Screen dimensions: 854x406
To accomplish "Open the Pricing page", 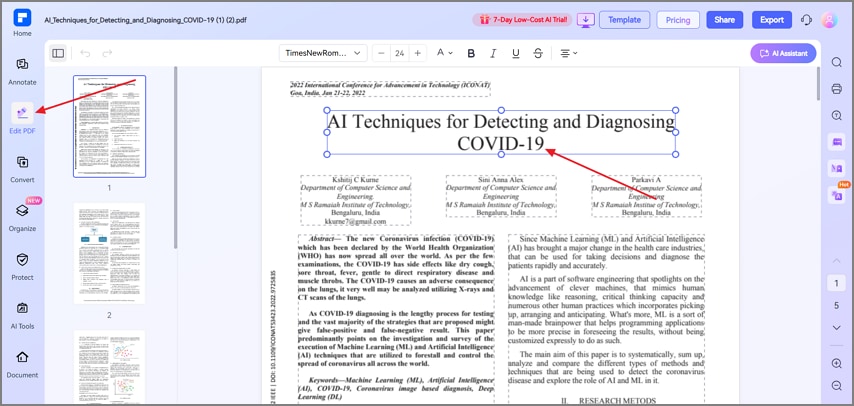I will point(678,20).
